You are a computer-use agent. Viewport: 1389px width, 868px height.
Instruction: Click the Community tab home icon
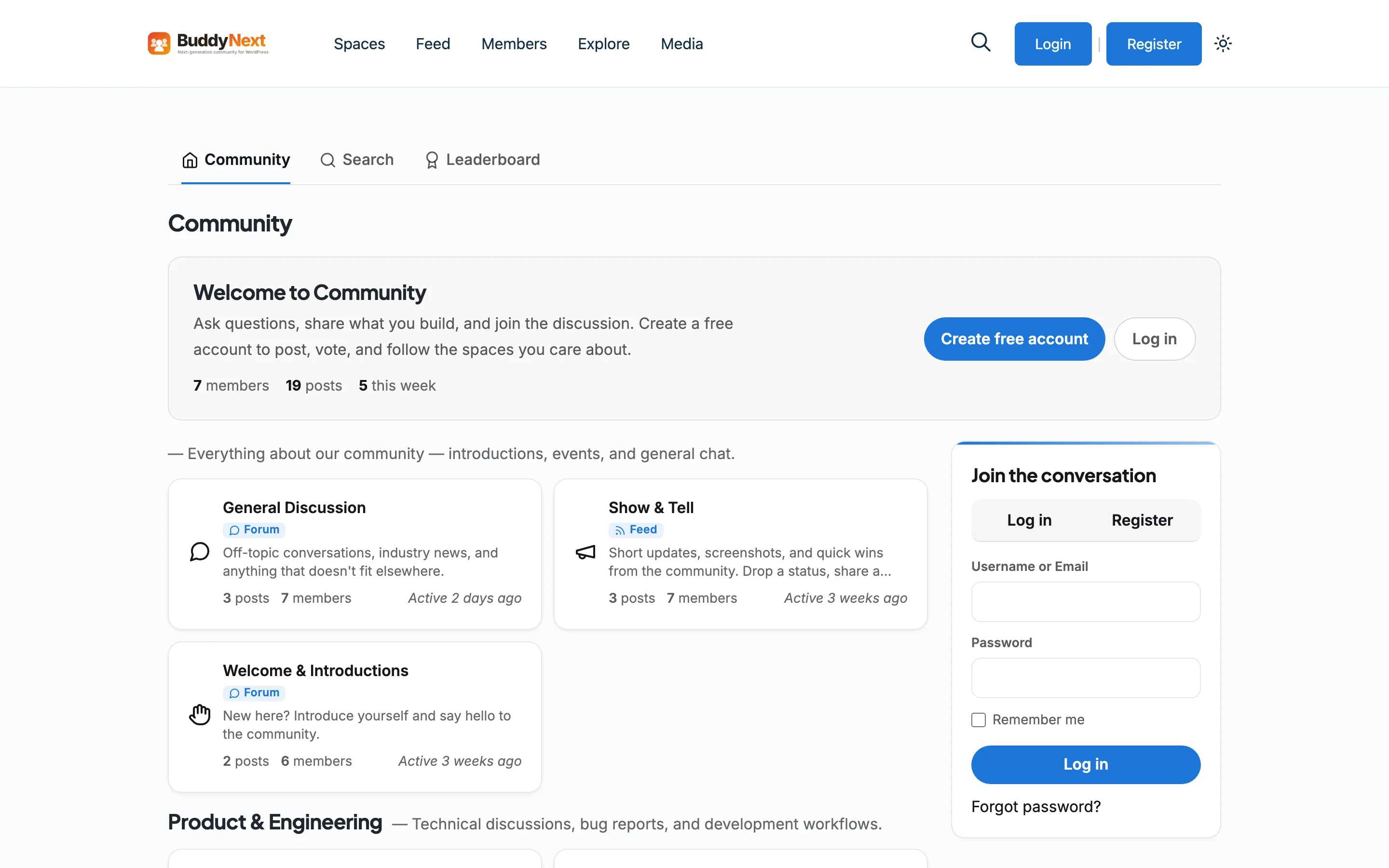[x=190, y=160]
